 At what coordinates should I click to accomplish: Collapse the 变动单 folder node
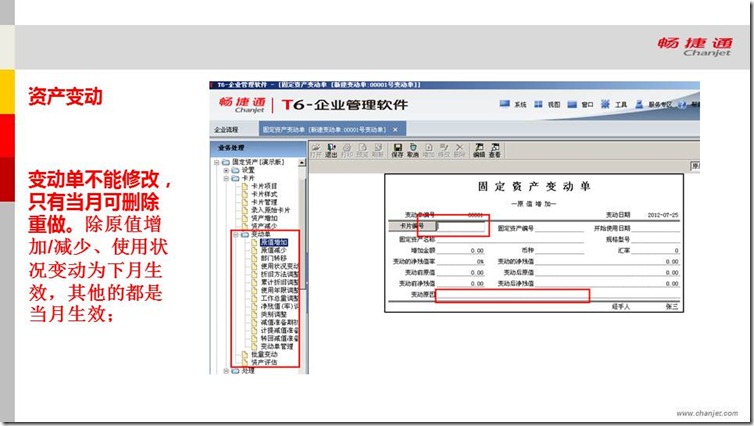pyautogui.click(x=236, y=235)
